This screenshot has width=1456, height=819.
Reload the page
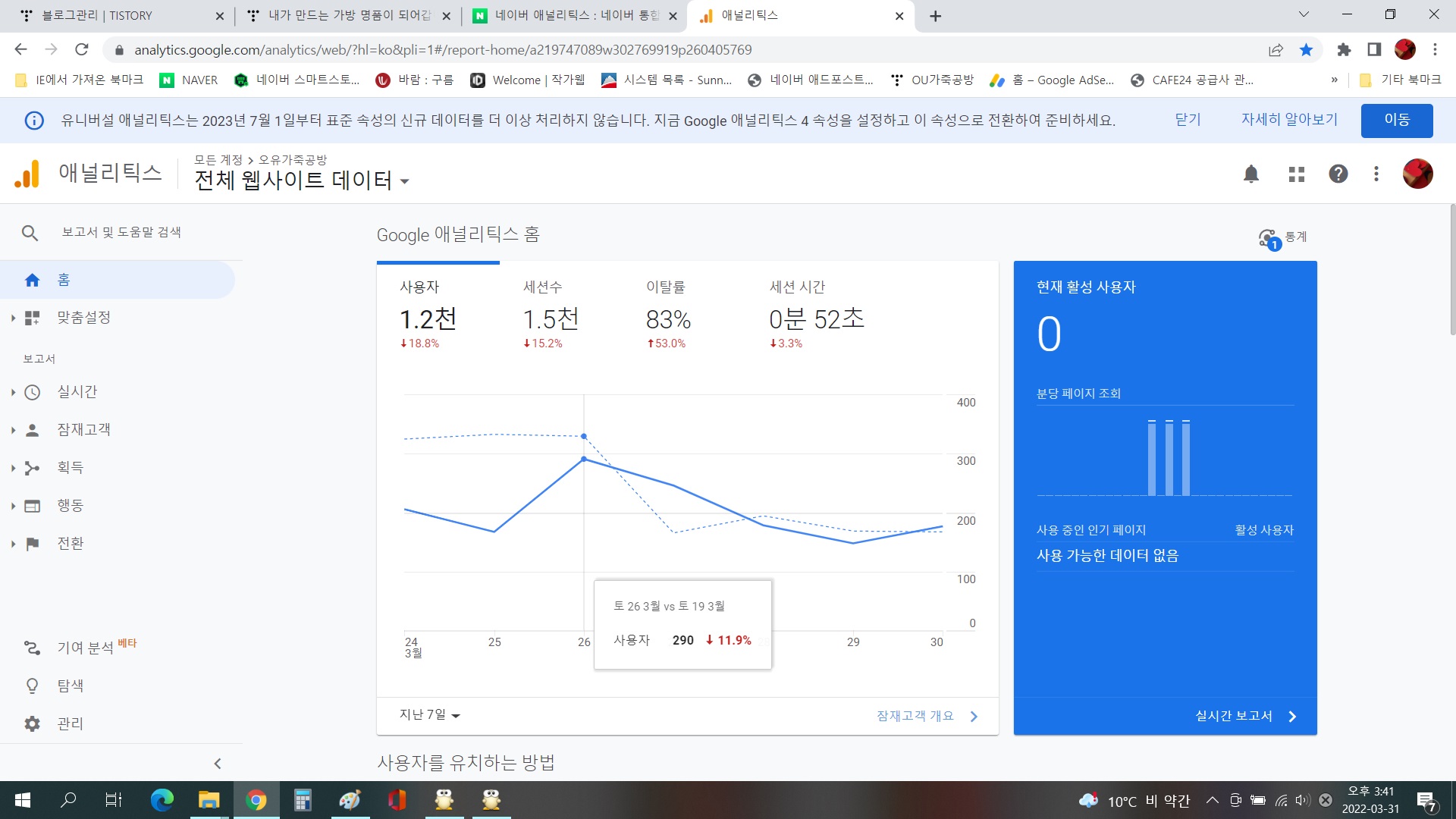pyautogui.click(x=82, y=50)
